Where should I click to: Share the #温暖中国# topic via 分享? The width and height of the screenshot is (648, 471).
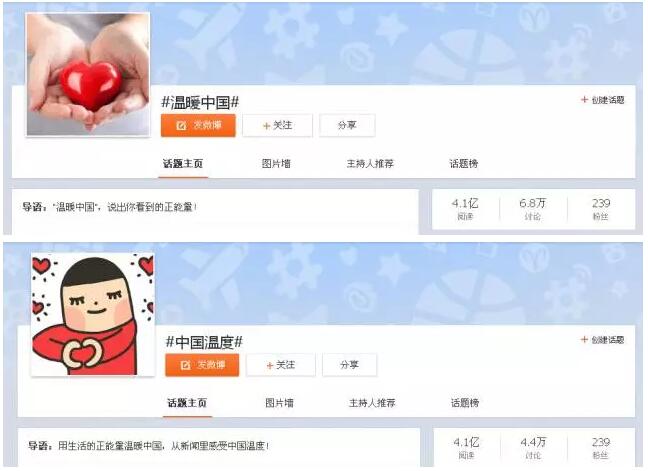[x=347, y=125]
